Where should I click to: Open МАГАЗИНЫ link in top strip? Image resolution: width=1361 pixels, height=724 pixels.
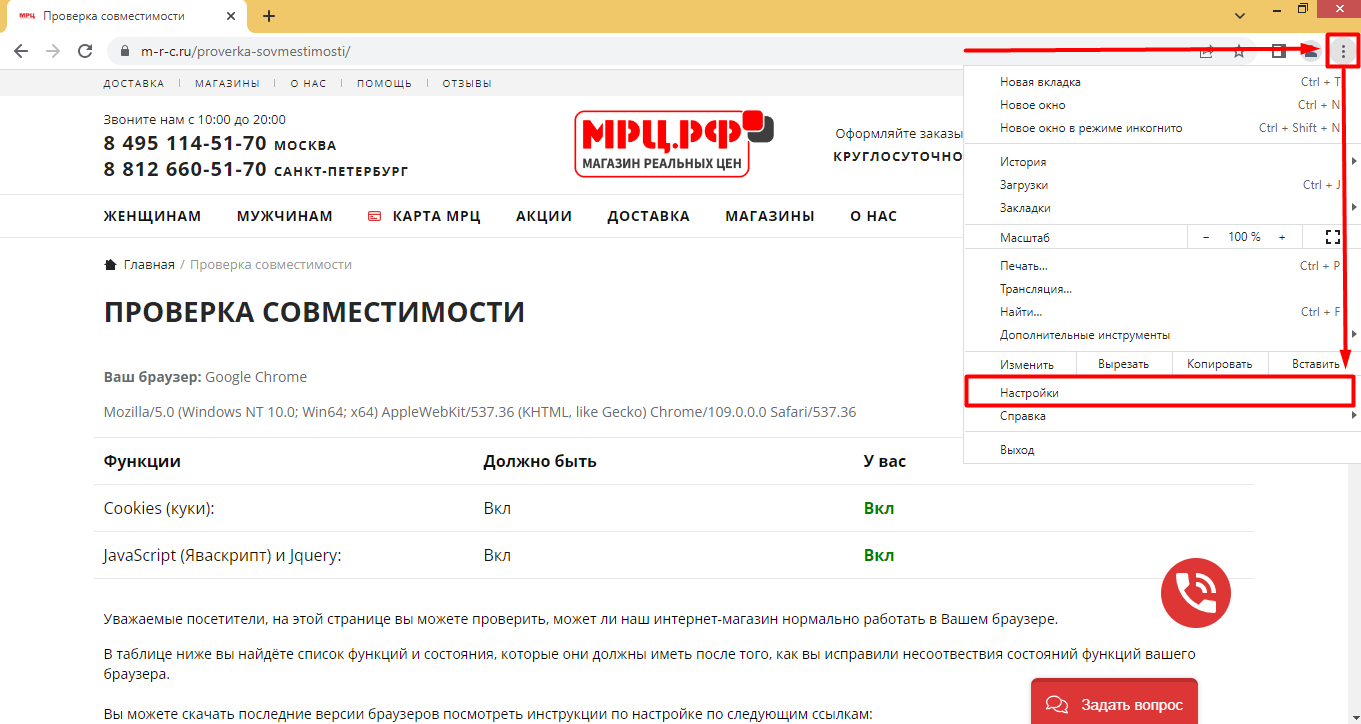[227, 84]
